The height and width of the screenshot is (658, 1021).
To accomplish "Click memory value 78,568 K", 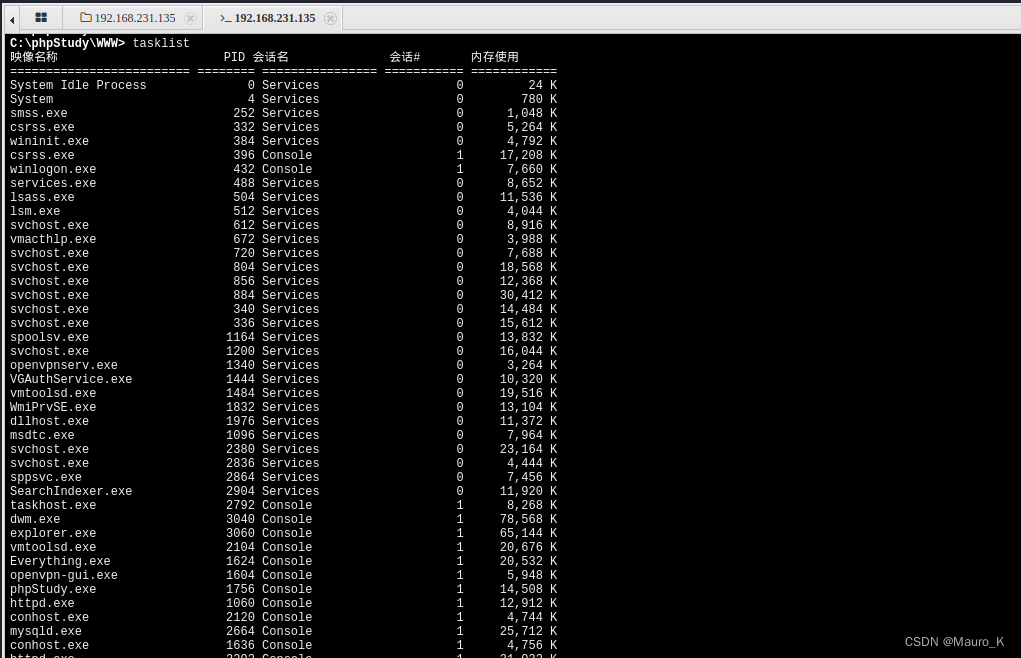I will pos(528,519).
